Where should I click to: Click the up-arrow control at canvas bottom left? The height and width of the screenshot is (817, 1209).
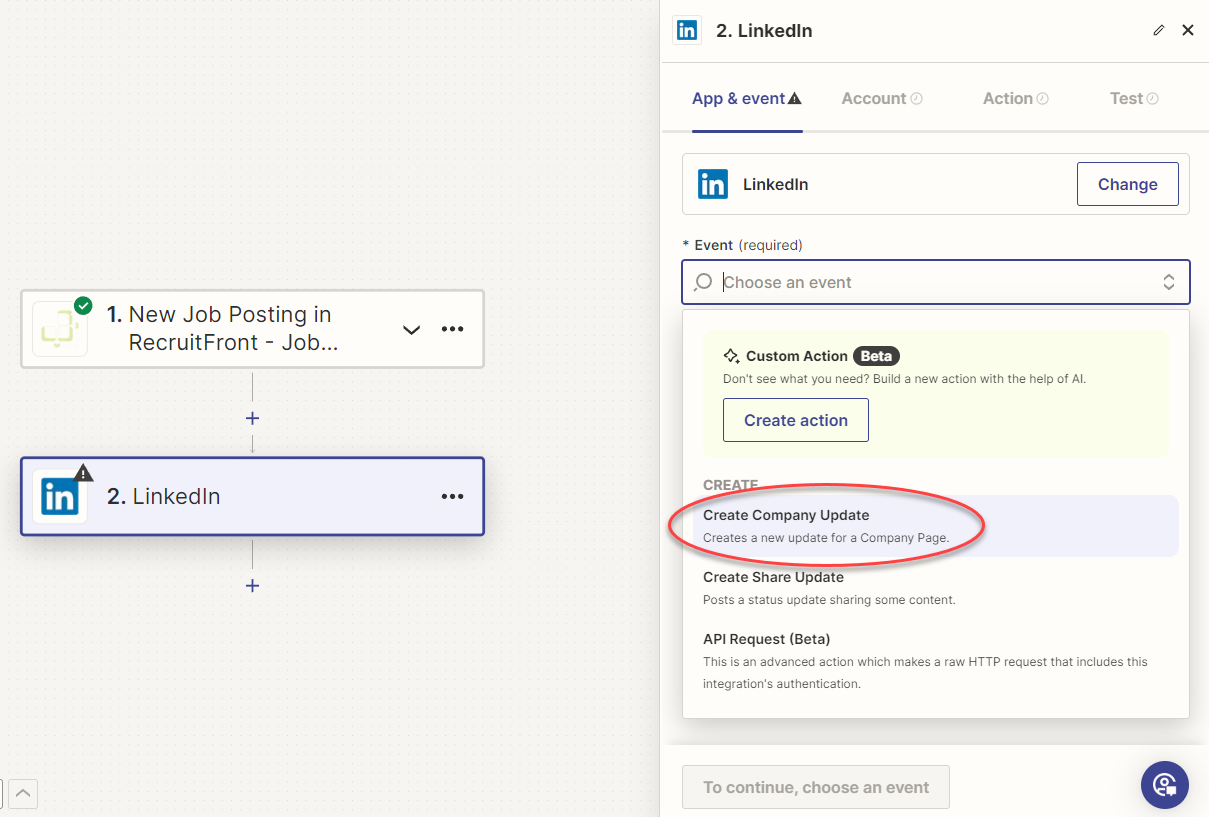23,793
